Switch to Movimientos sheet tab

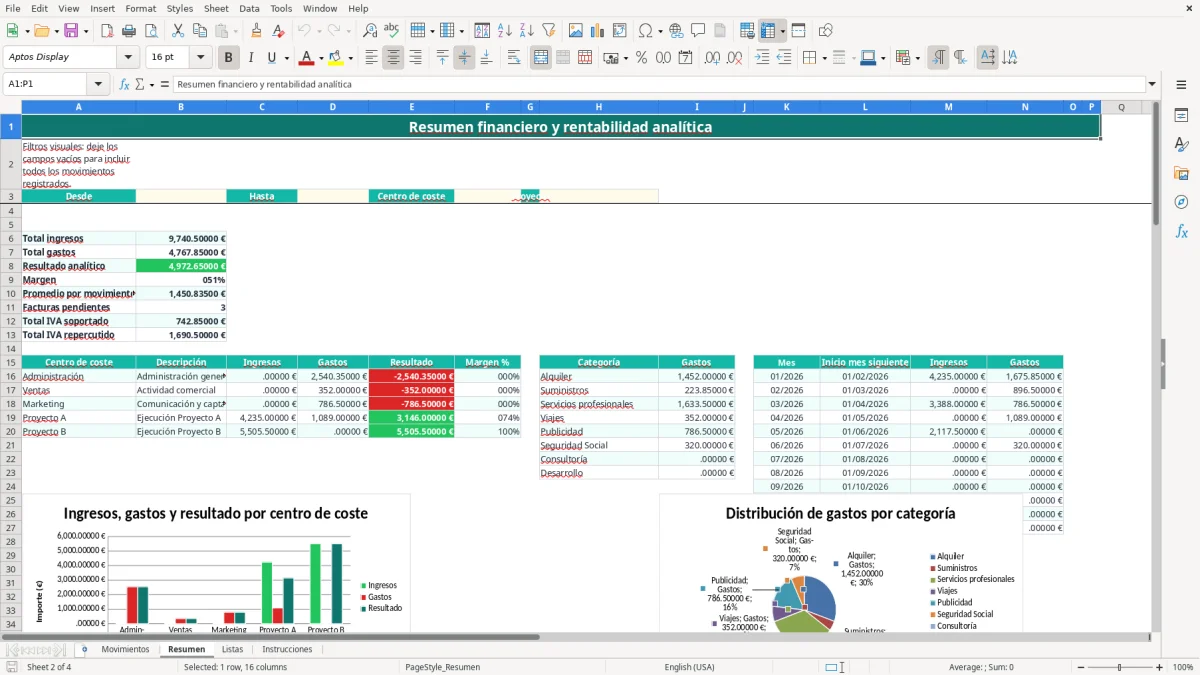coord(125,649)
